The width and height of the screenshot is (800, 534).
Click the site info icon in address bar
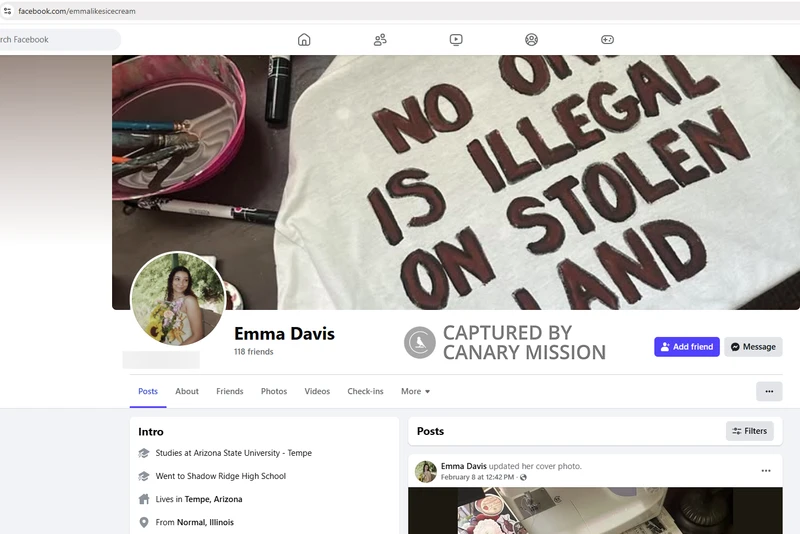point(7,11)
